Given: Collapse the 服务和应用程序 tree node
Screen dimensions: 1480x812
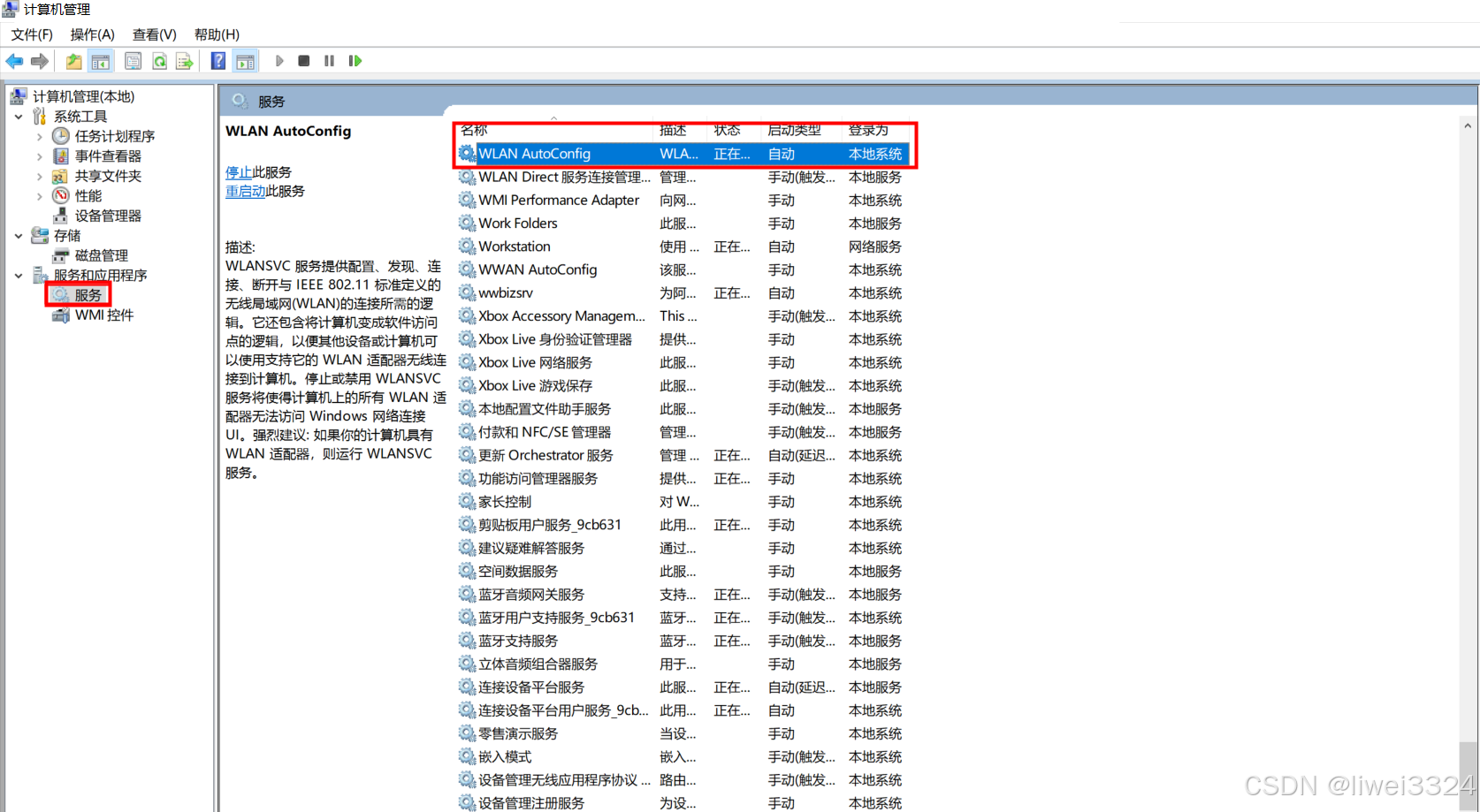Looking at the screenshot, I should click(x=19, y=276).
